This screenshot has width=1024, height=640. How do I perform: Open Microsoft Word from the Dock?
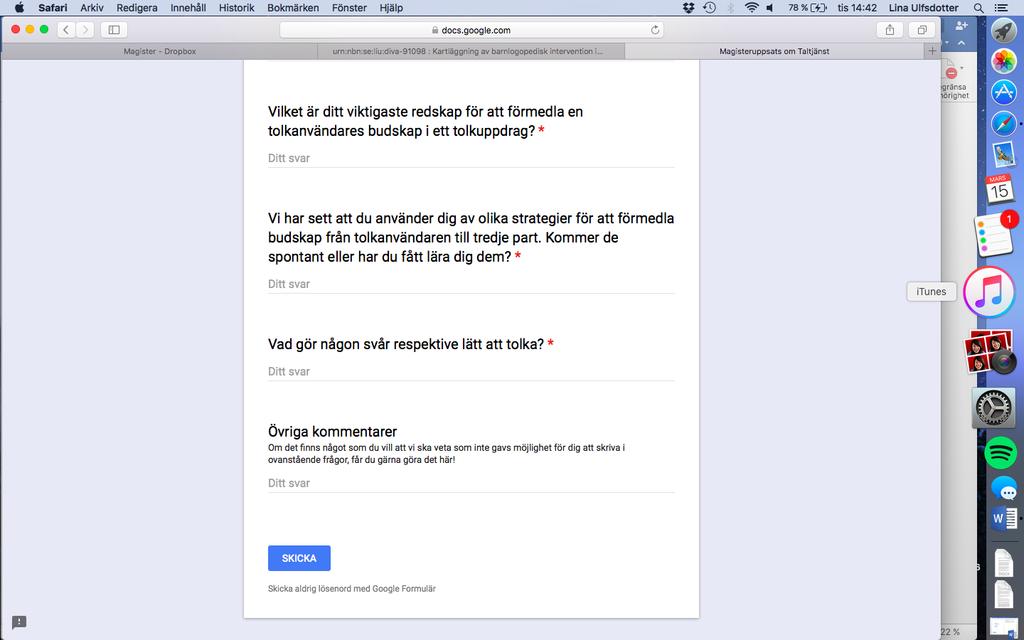click(1003, 520)
